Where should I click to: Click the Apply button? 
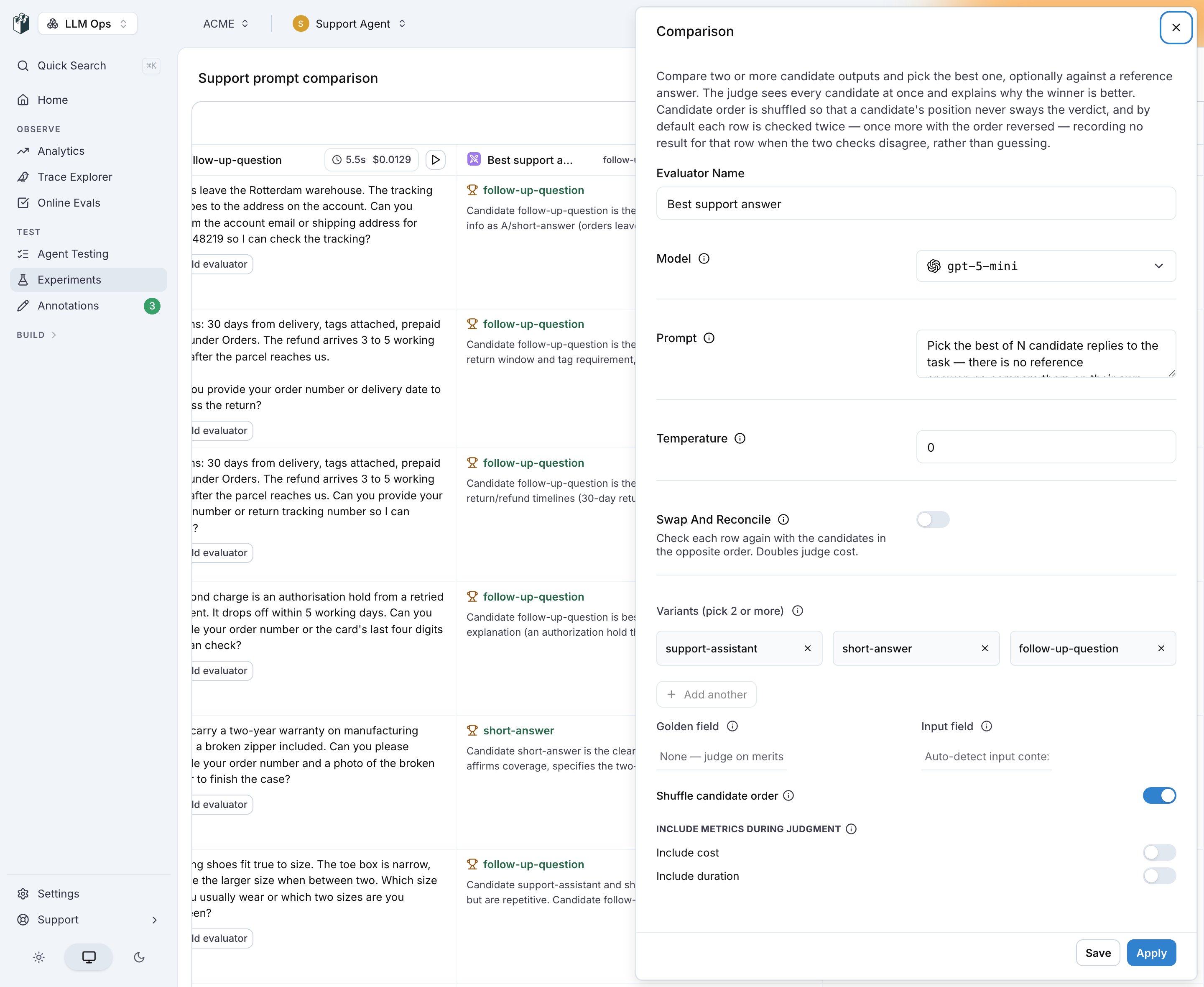click(1151, 953)
